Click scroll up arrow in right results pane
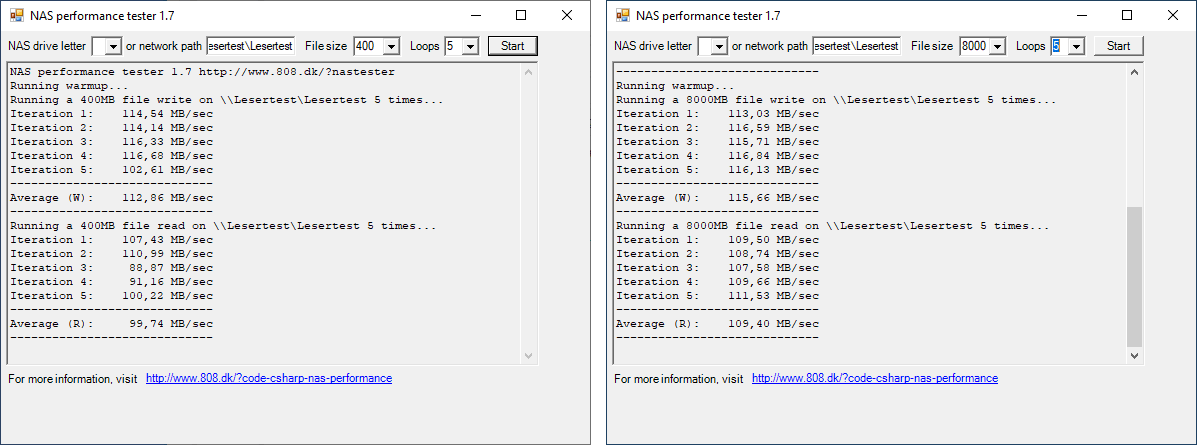Viewport: 1198px width, 445px height. pos(1135,73)
